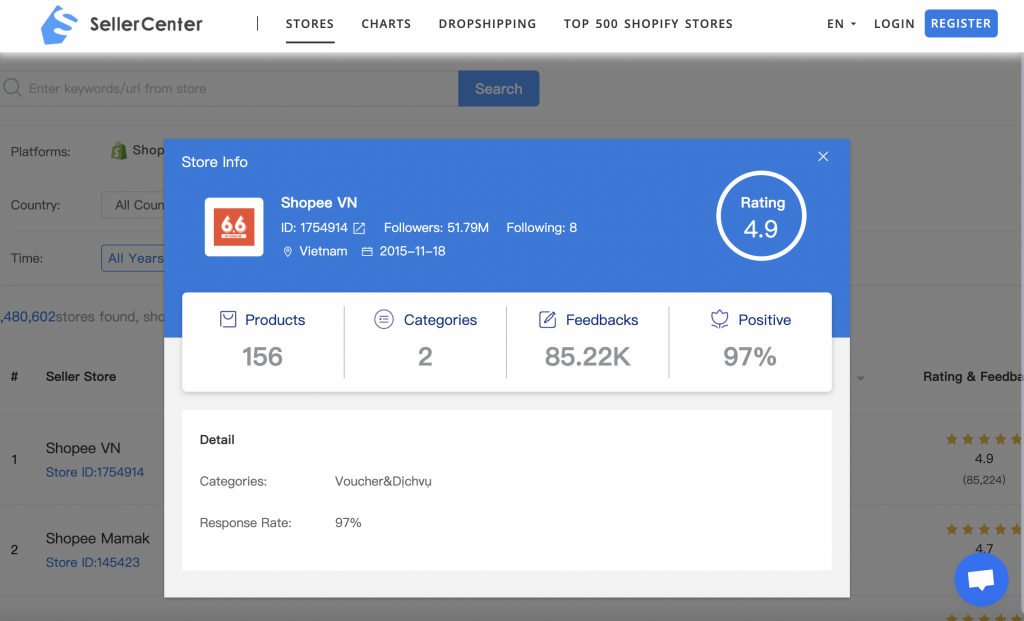Close the Store Info dialog
Image resolution: width=1024 pixels, height=621 pixels.
coord(823,157)
